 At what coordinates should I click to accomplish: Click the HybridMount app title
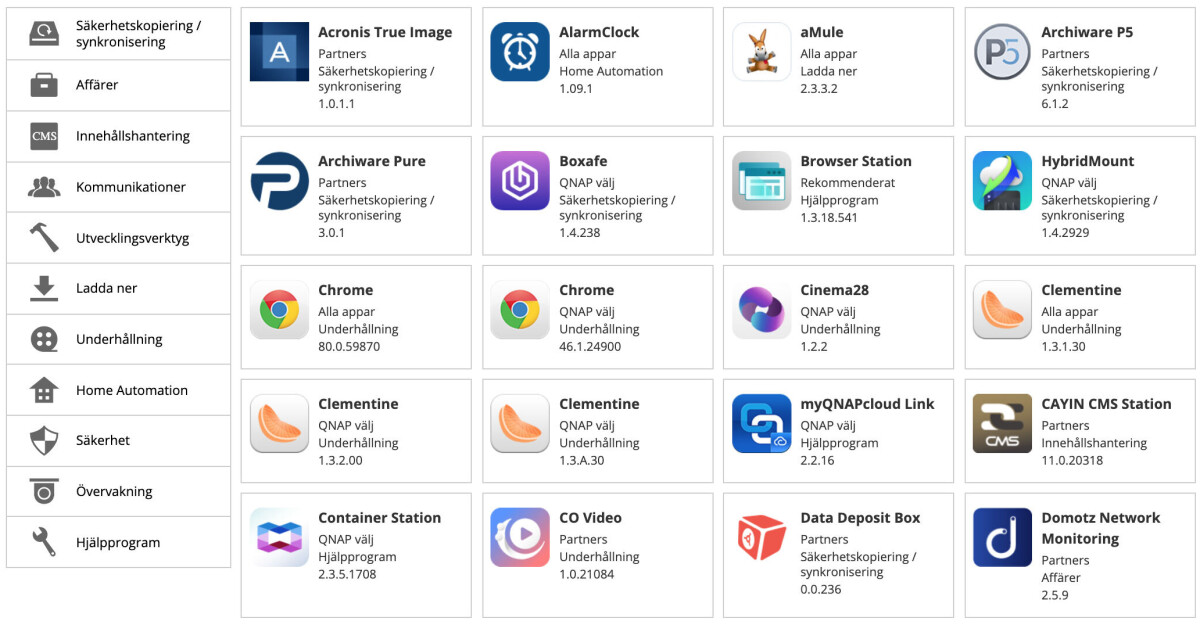pos(1088,161)
